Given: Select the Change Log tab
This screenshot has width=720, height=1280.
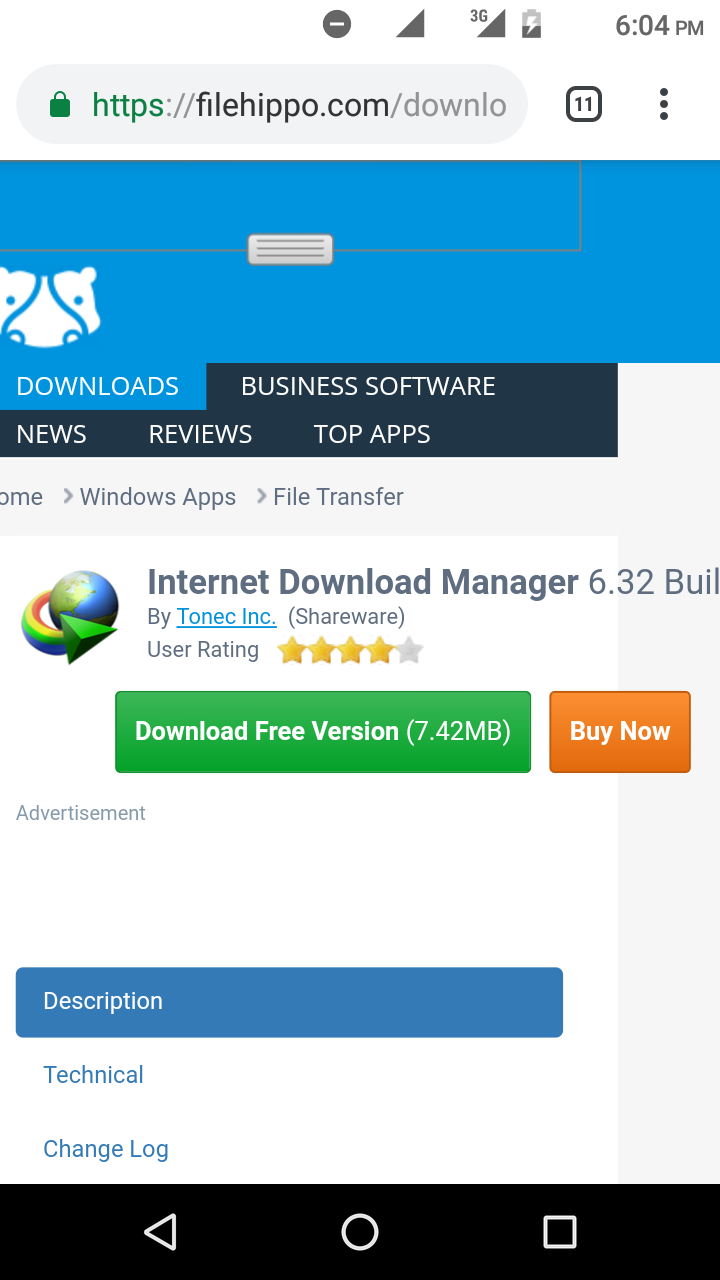Looking at the screenshot, I should [105, 1149].
